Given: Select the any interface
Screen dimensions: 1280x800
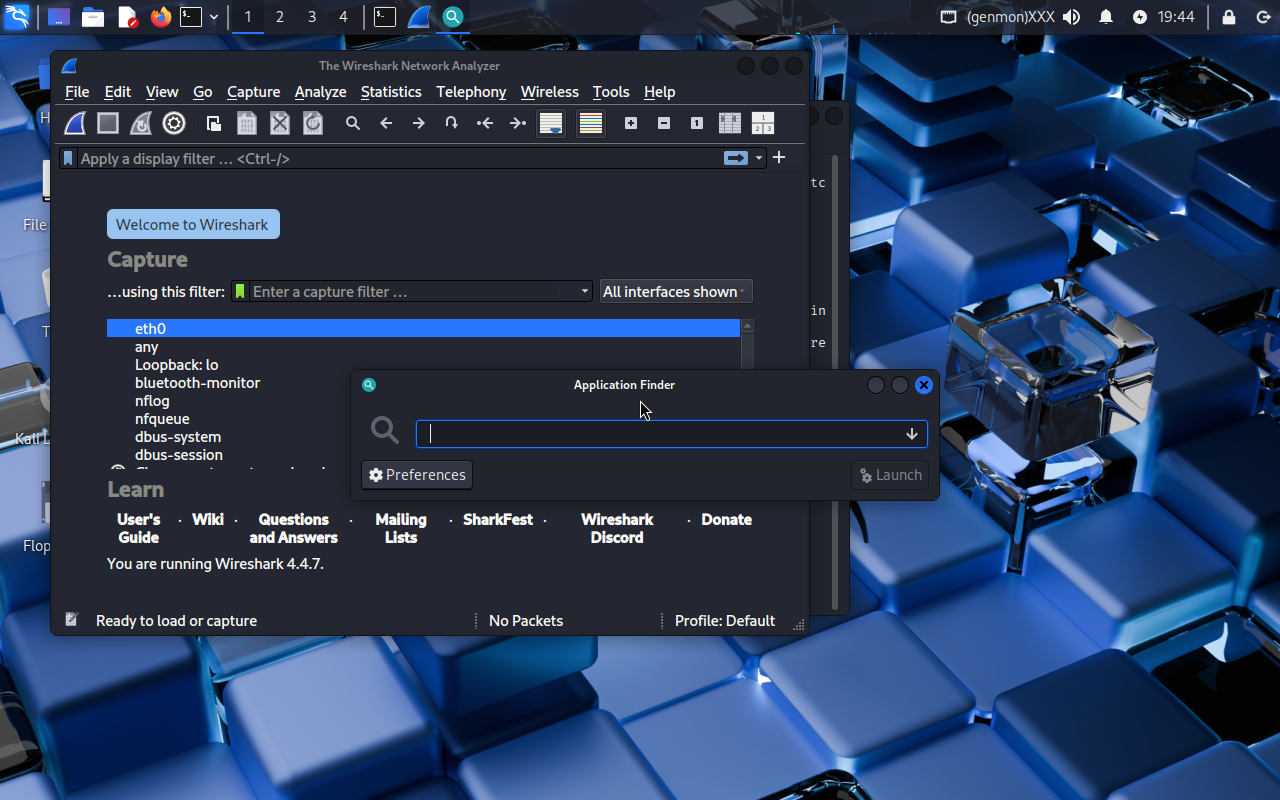Looking at the screenshot, I should [423, 346].
